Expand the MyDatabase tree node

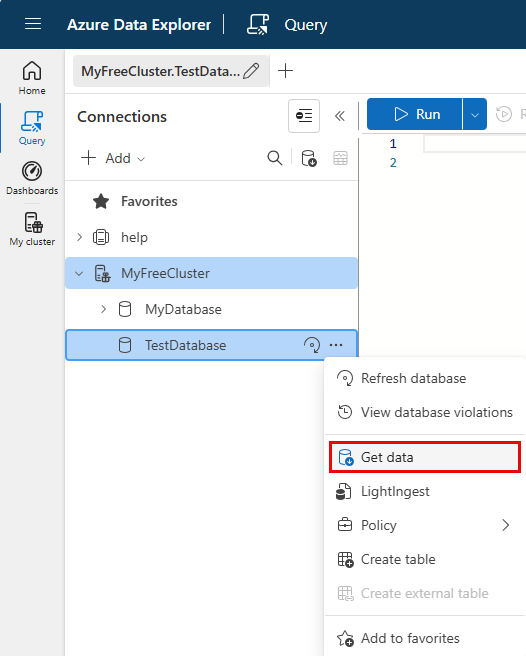point(103,309)
